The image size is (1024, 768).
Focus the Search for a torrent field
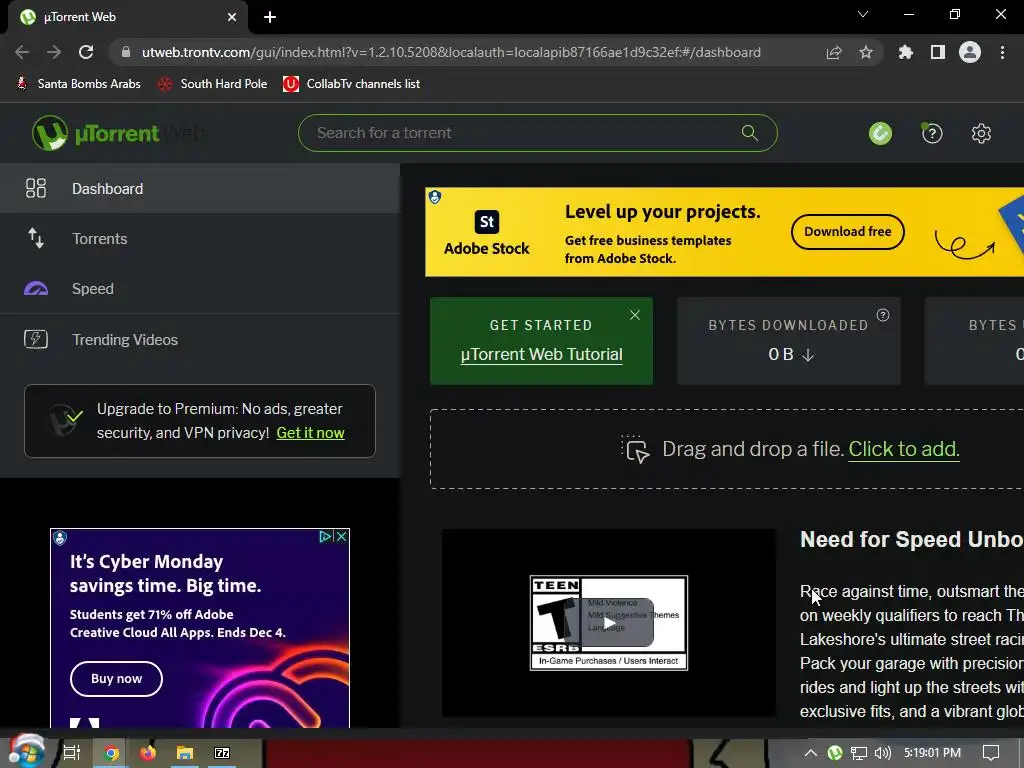[x=537, y=133]
